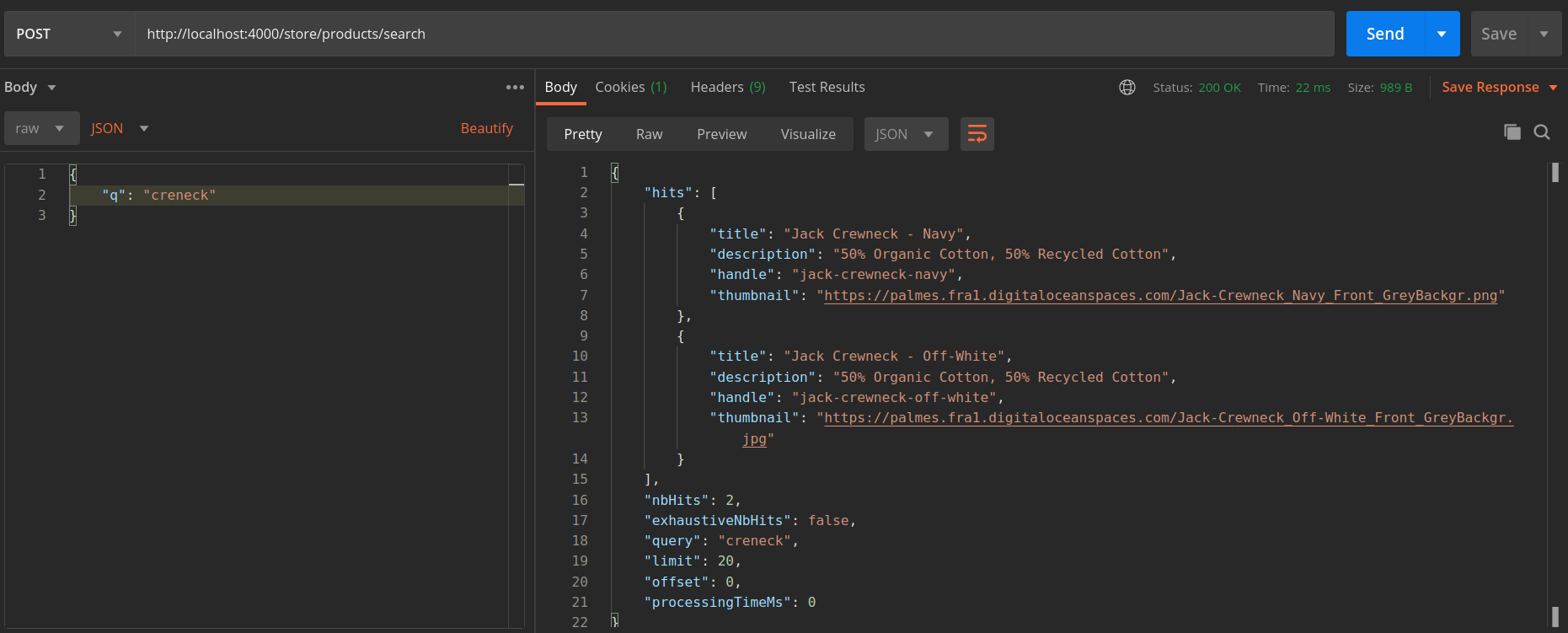1568x633 pixels.
Task: Open the three-dots request options menu
Action: (515, 88)
